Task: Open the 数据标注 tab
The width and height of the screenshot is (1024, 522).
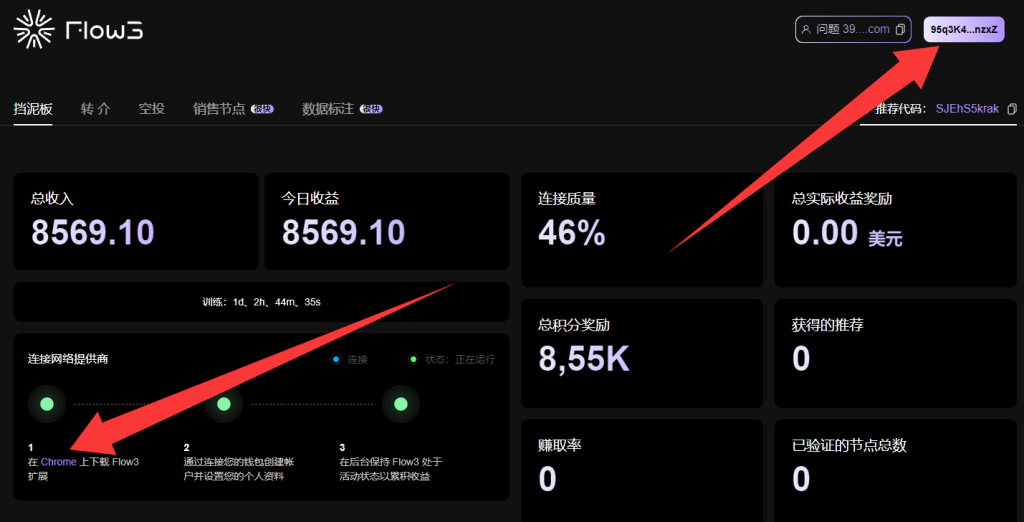Action: point(328,109)
